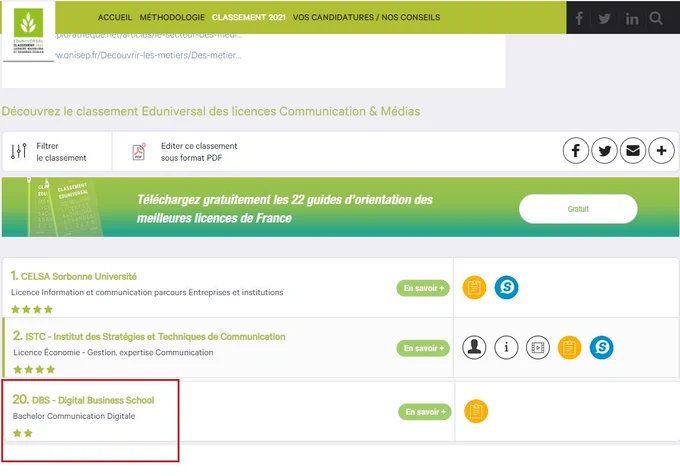Share ranking via round Facebook icon
The image size is (680, 476).
575,150
